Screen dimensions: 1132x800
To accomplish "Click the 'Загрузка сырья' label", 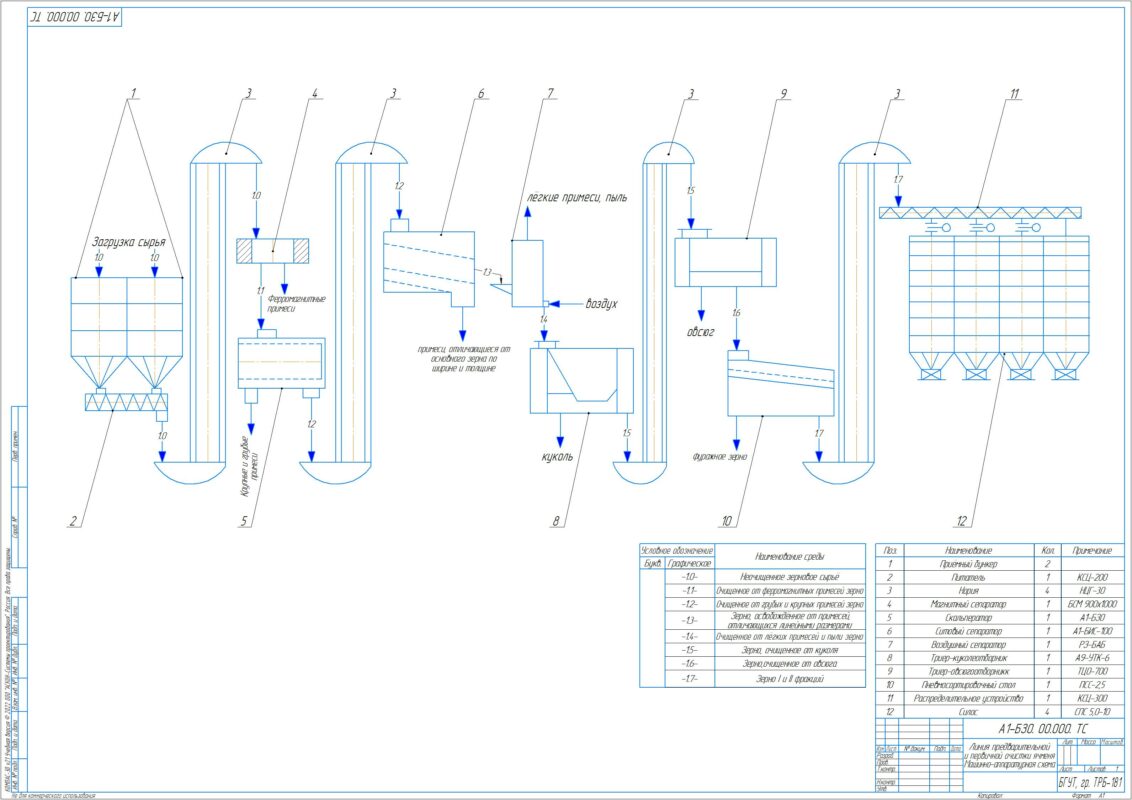I will pos(129,242).
